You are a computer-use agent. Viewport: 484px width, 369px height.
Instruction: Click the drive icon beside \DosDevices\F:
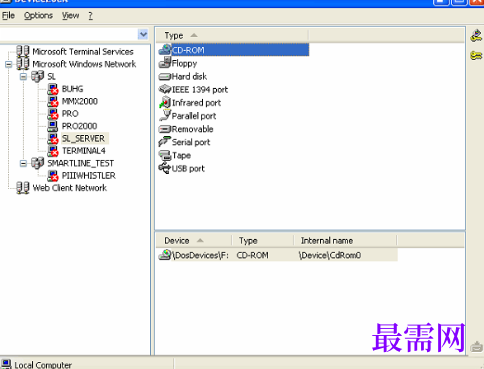click(165, 255)
